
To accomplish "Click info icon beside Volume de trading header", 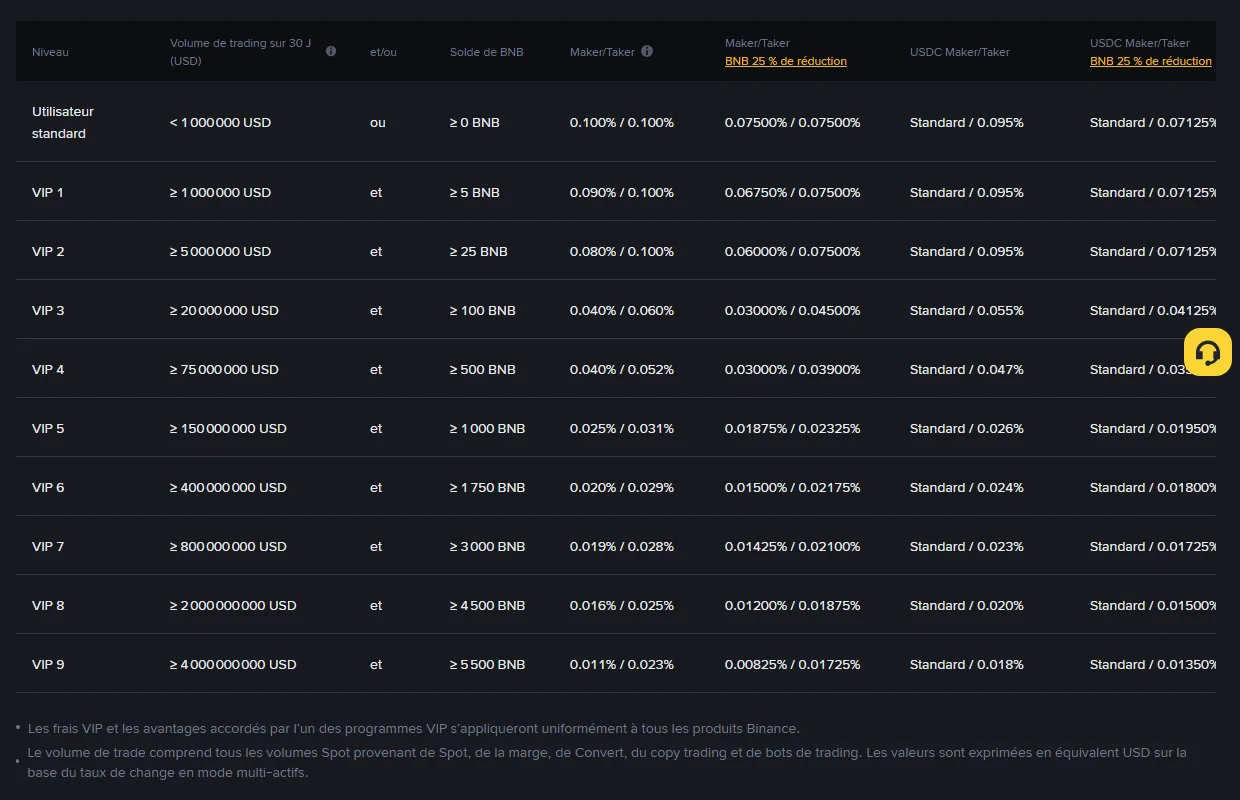I will pos(331,51).
